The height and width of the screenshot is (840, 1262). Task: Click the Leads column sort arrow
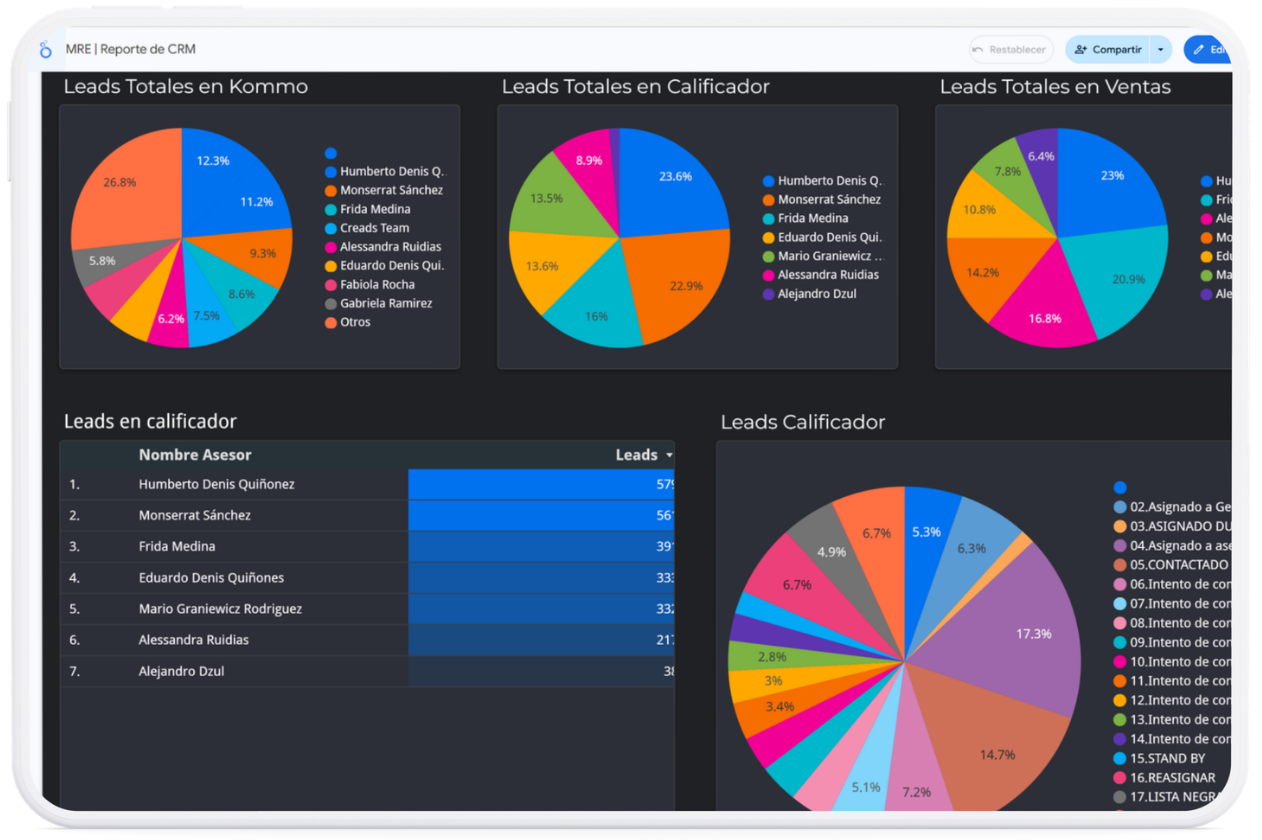(668, 456)
